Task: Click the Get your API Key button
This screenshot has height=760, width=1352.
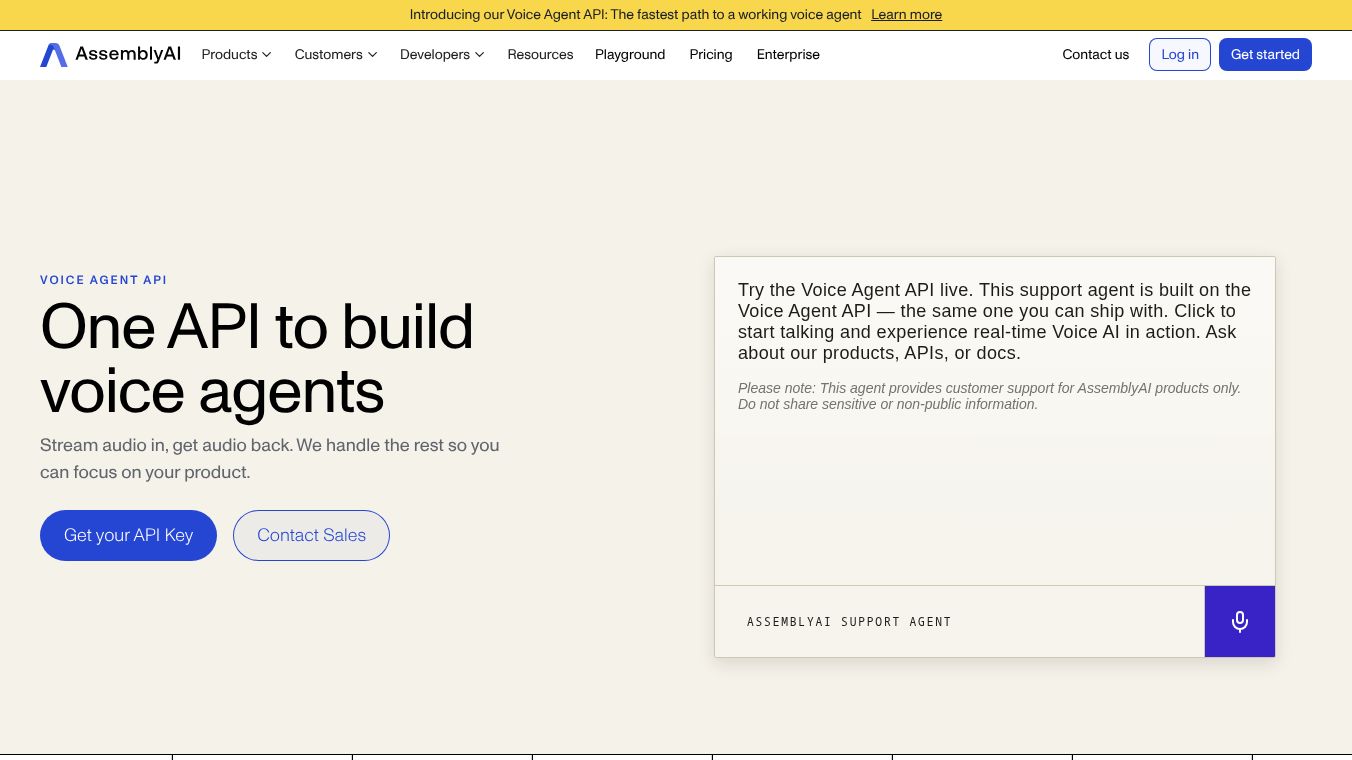Action: pos(128,535)
